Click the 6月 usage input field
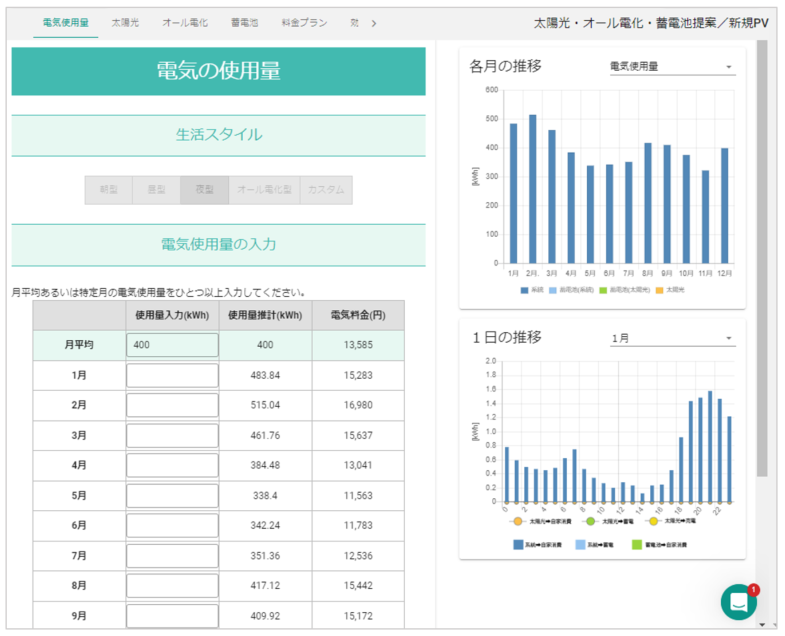The width and height of the screenshot is (785, 636). pos(172,525)
